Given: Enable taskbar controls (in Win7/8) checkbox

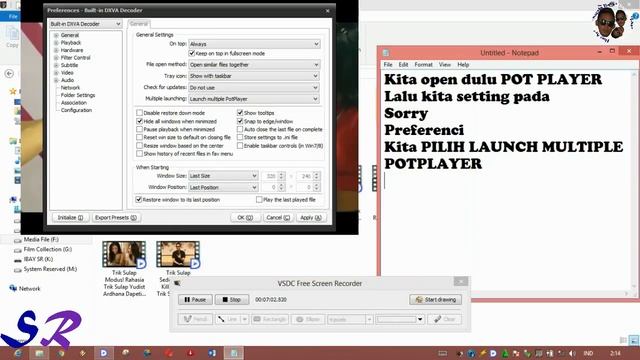Looking at the screenshot, I should pyautogui.click(x=240, y=146).
